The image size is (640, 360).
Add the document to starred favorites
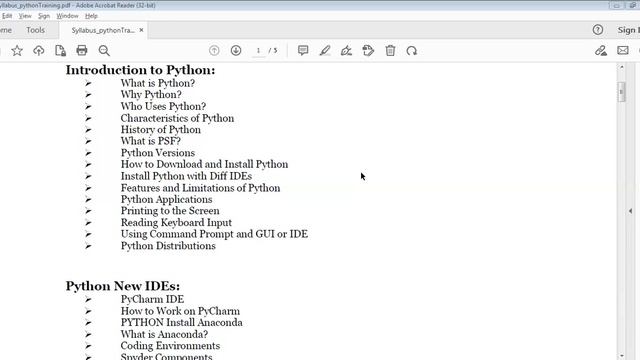point(17,51)
